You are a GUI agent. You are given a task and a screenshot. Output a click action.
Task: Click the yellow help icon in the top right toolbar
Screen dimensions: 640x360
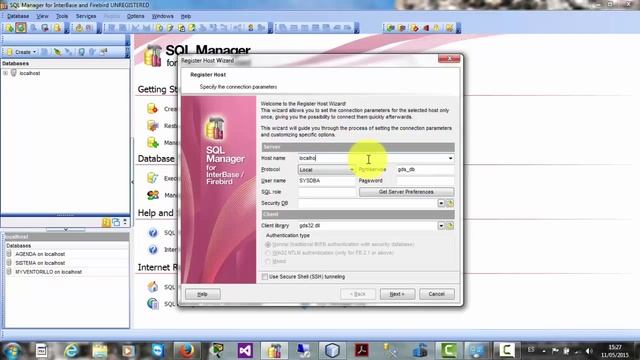pyautogui.click(x=437, y=28)
